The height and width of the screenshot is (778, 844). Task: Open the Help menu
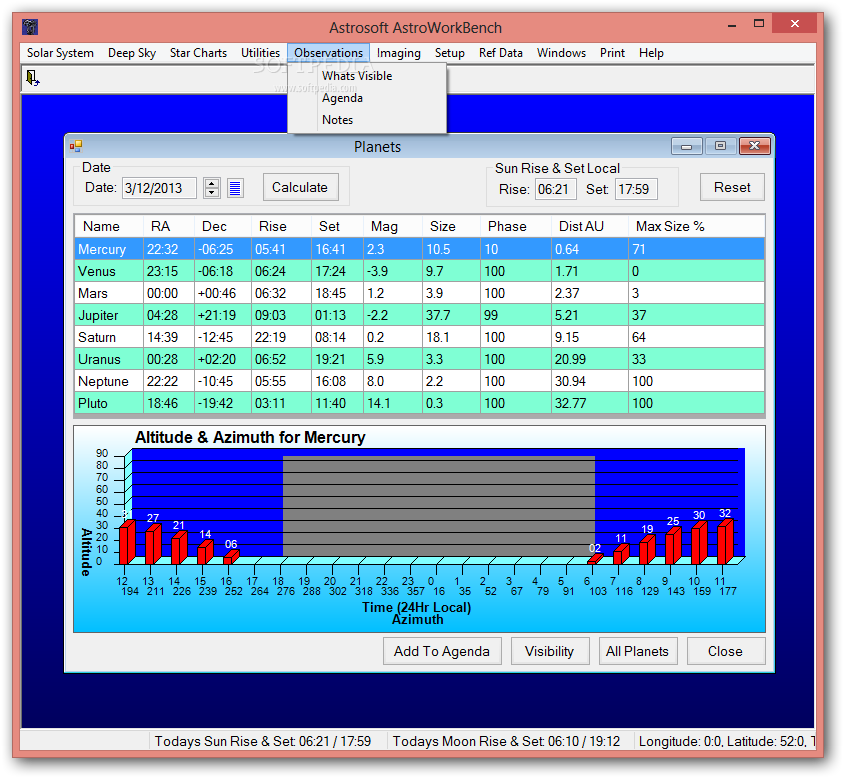[x=651, y=53]
